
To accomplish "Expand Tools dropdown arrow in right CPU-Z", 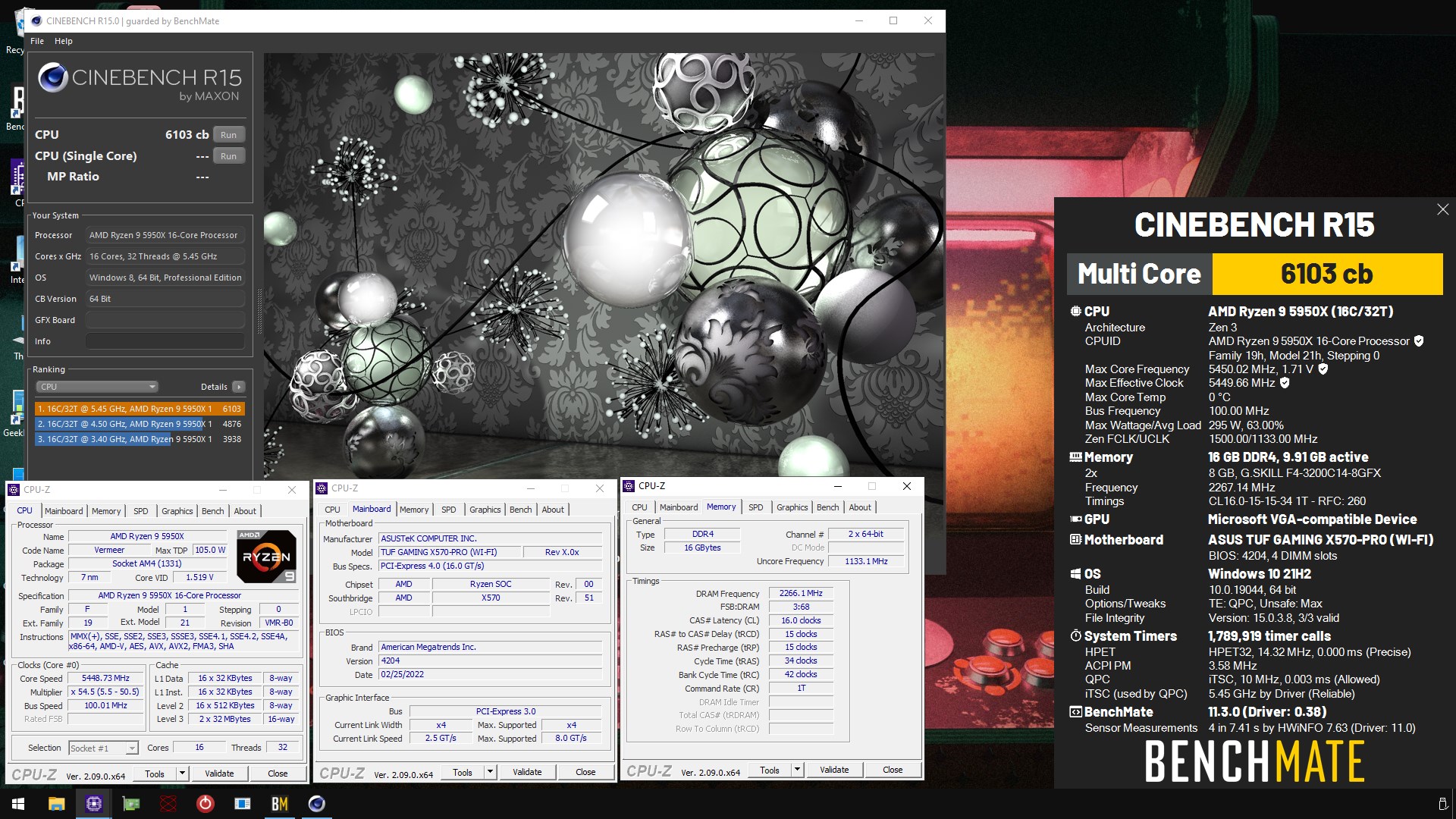I will tap(797, 770).
